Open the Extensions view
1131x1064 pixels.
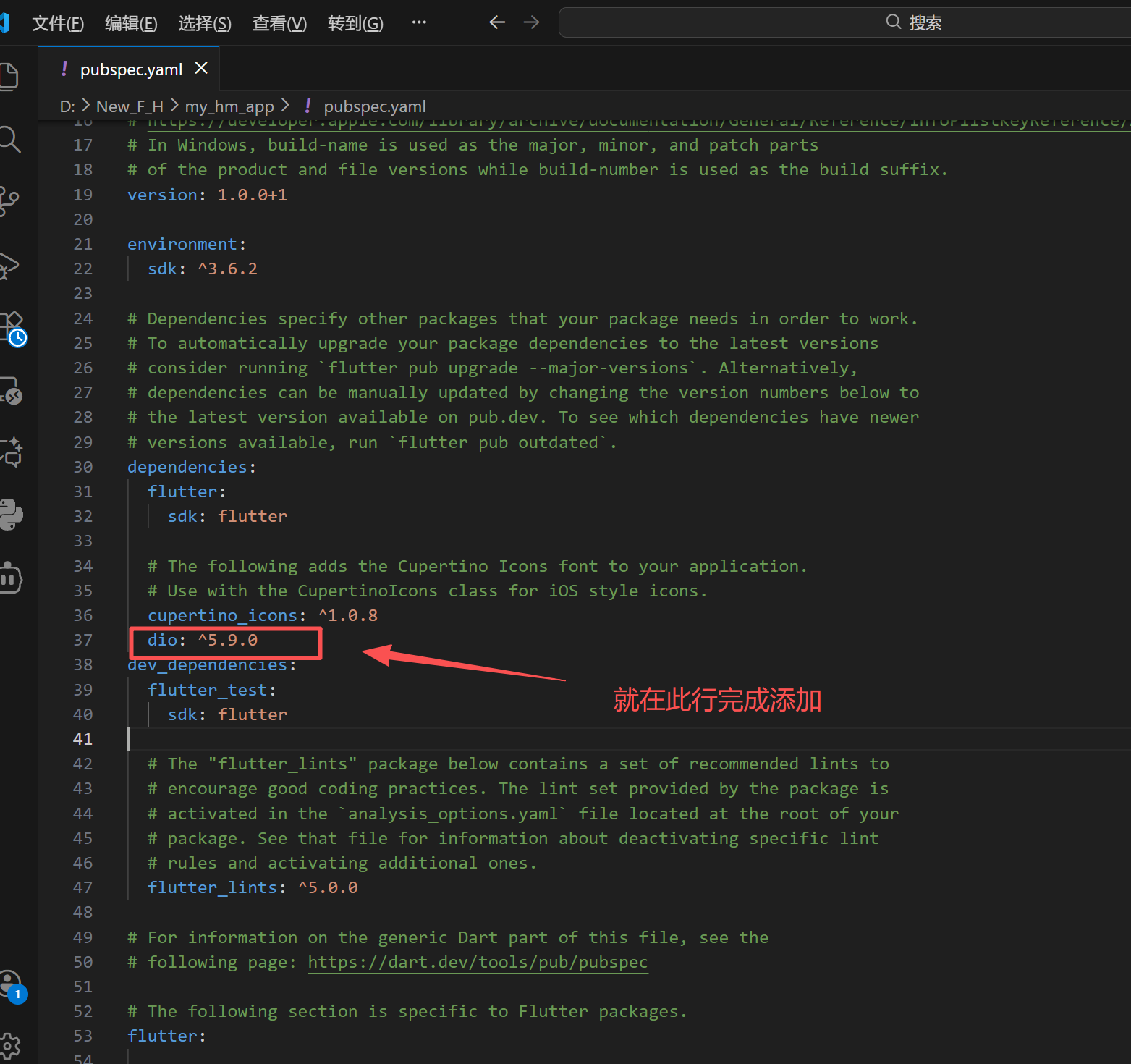(13, 329)
